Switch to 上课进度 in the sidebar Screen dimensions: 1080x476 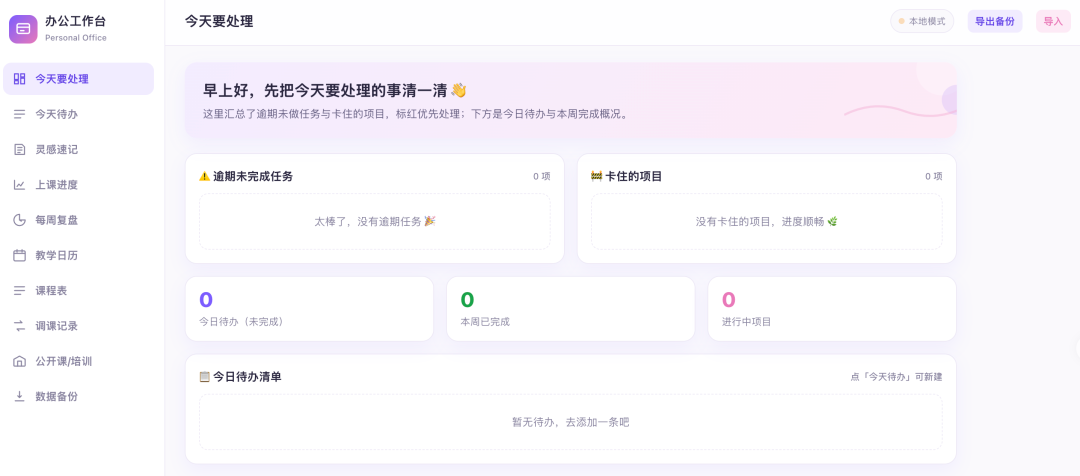click(x=79, y=185)
